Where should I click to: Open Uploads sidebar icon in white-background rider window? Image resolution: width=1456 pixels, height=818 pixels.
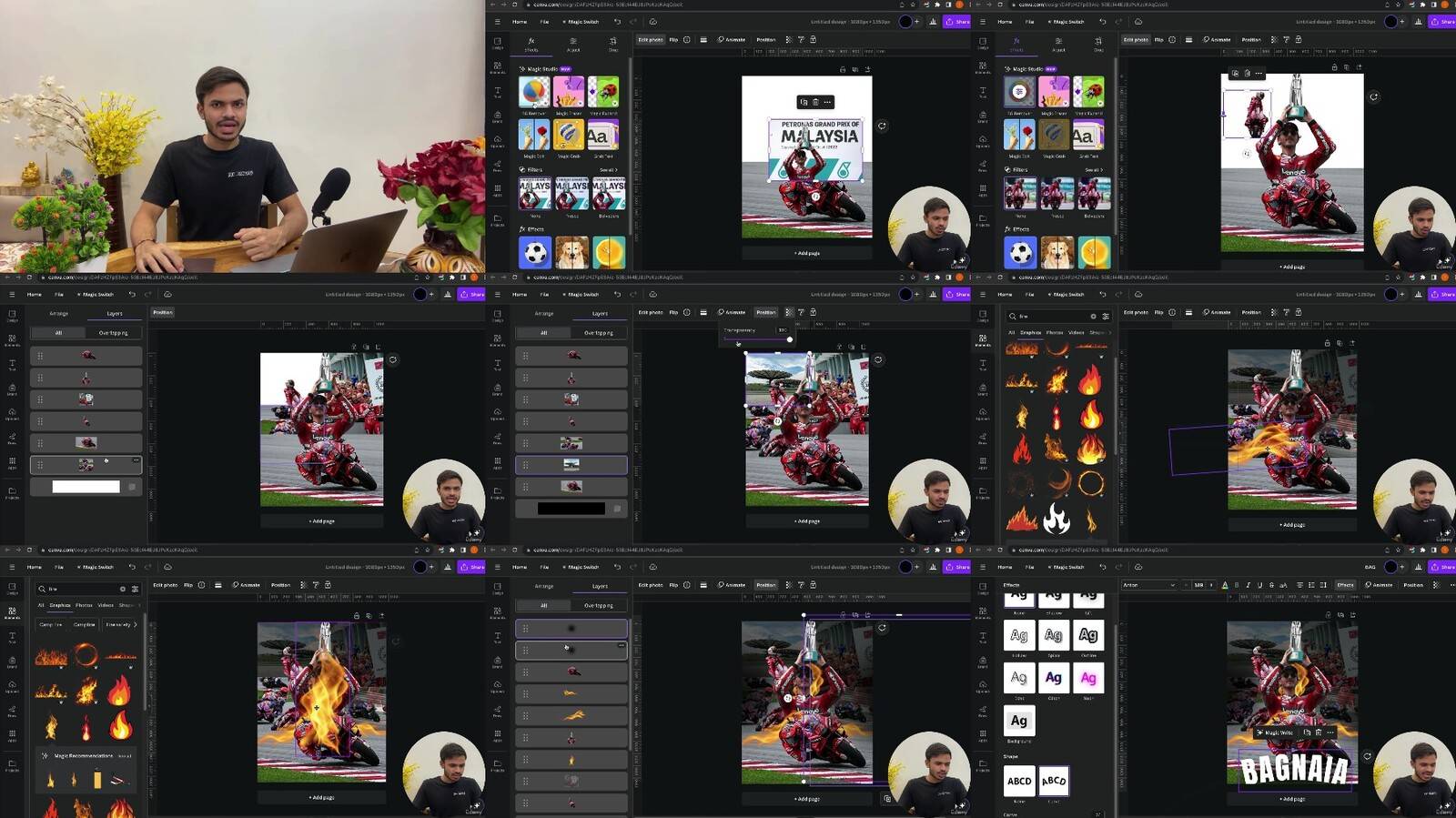pos(982,142)
